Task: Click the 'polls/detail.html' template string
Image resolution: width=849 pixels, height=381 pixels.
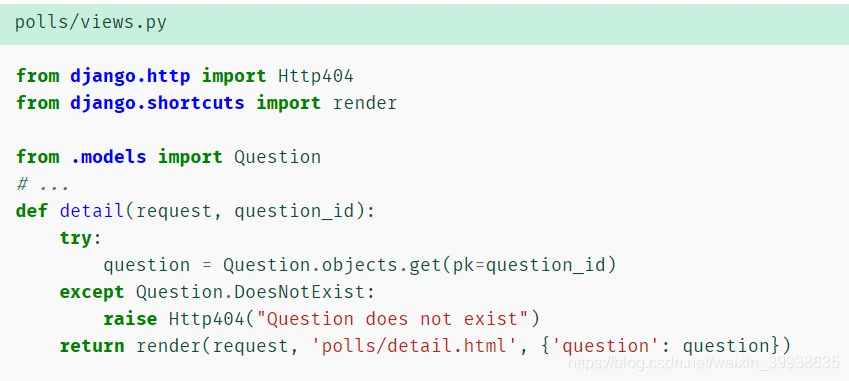Action: (414, 346)
